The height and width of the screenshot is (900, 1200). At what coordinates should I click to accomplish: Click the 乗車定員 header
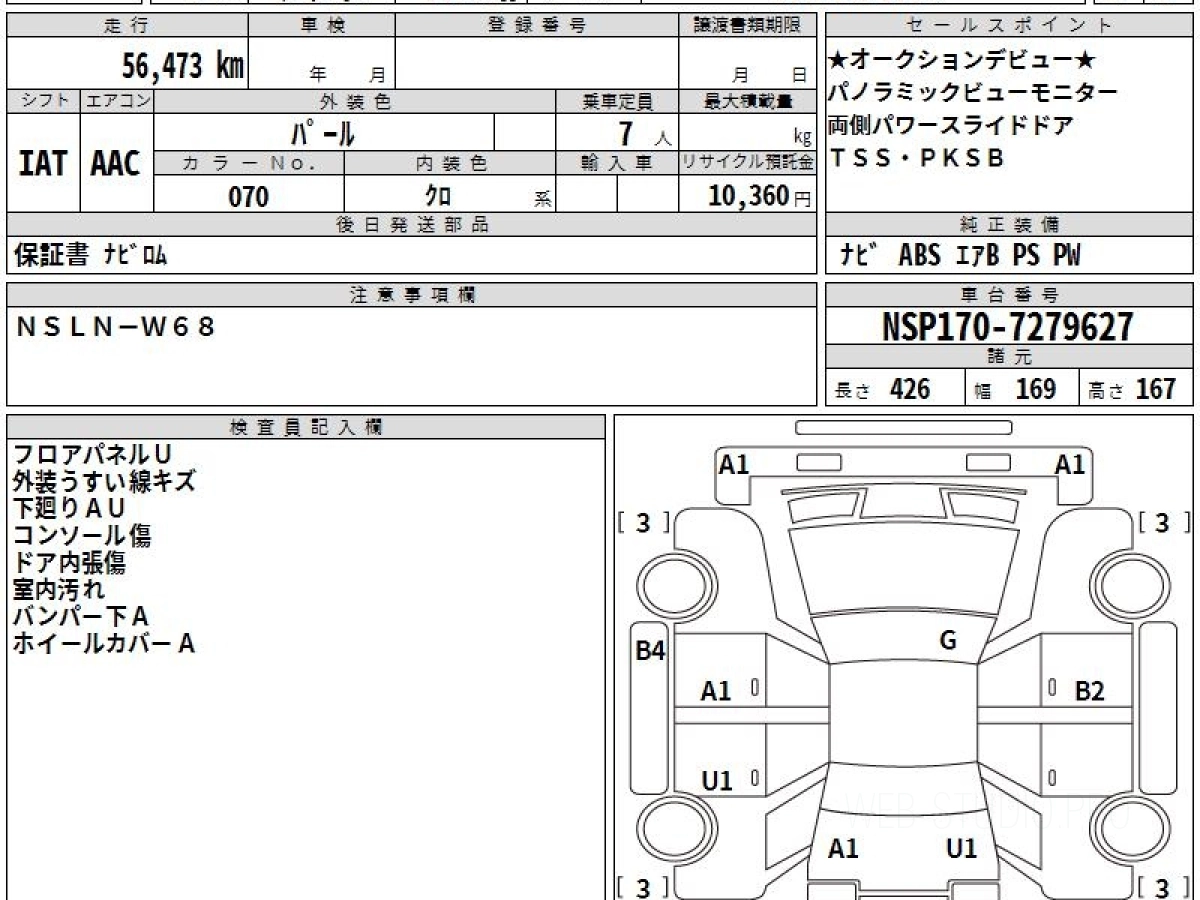618,101
